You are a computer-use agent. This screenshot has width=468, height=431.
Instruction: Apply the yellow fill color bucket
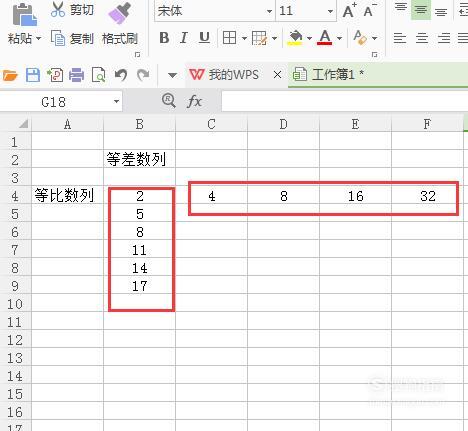point(295,37)
